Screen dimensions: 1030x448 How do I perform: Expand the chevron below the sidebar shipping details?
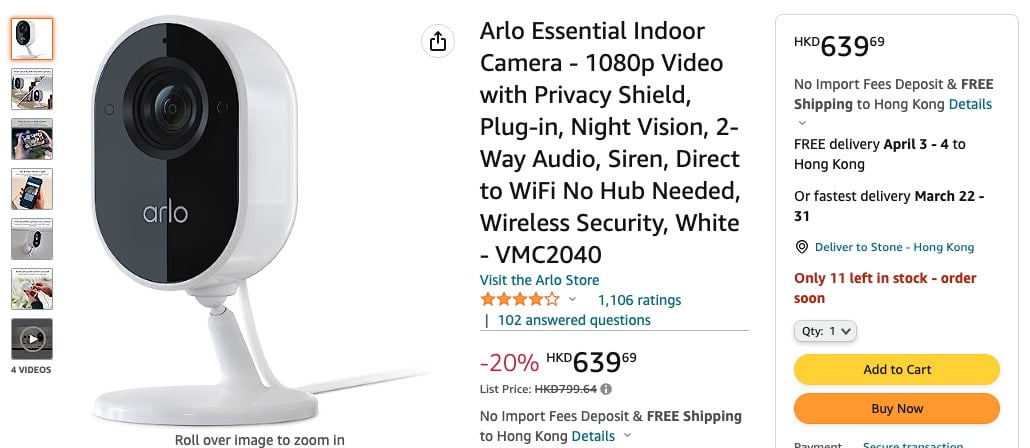801,123
